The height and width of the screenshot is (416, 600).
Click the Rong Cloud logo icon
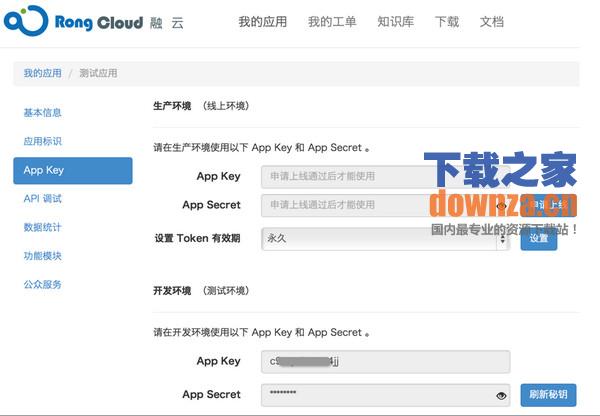26,21
